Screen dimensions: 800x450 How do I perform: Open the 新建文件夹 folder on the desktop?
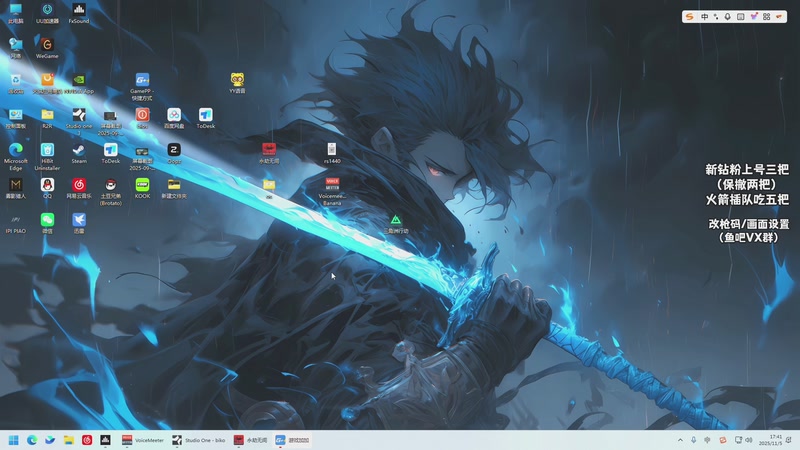click(173, 188)
